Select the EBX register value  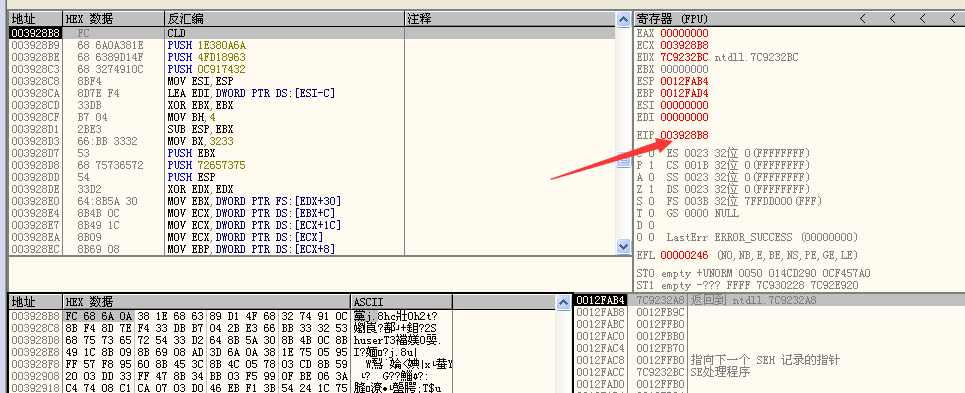click(684, 69)
